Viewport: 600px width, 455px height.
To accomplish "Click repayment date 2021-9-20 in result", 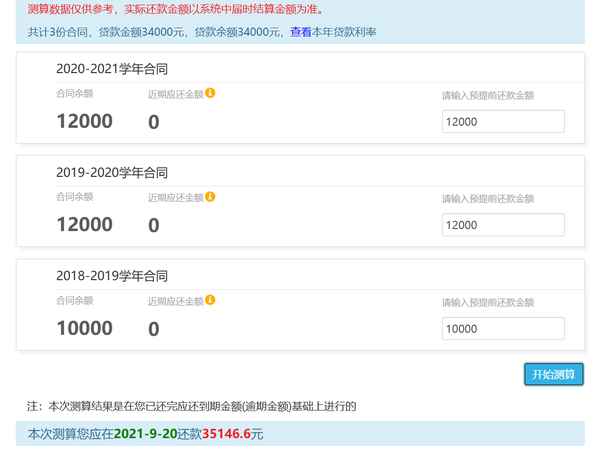I will (x=145, y=434).
